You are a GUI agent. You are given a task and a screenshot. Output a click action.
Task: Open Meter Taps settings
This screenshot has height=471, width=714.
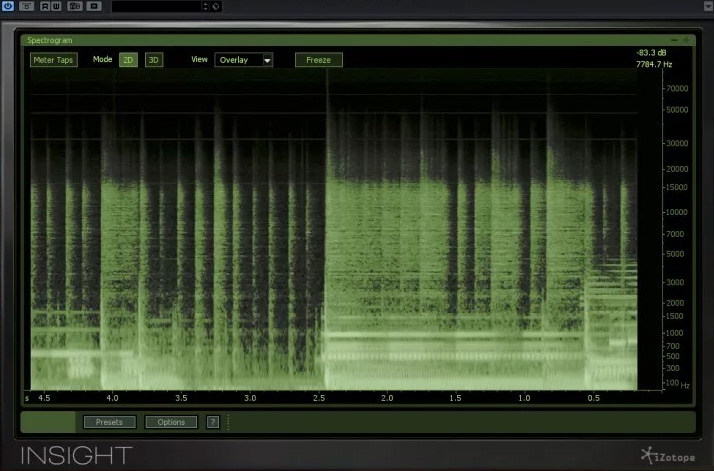(54, 60)
